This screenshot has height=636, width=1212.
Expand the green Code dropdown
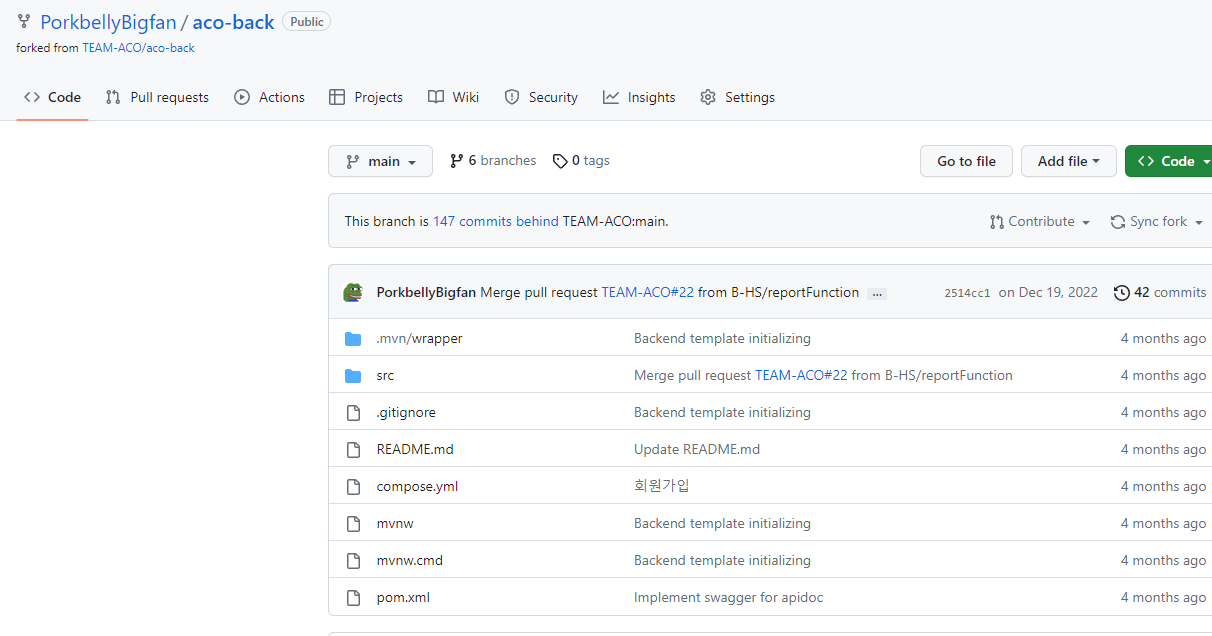coord(1170,161)
